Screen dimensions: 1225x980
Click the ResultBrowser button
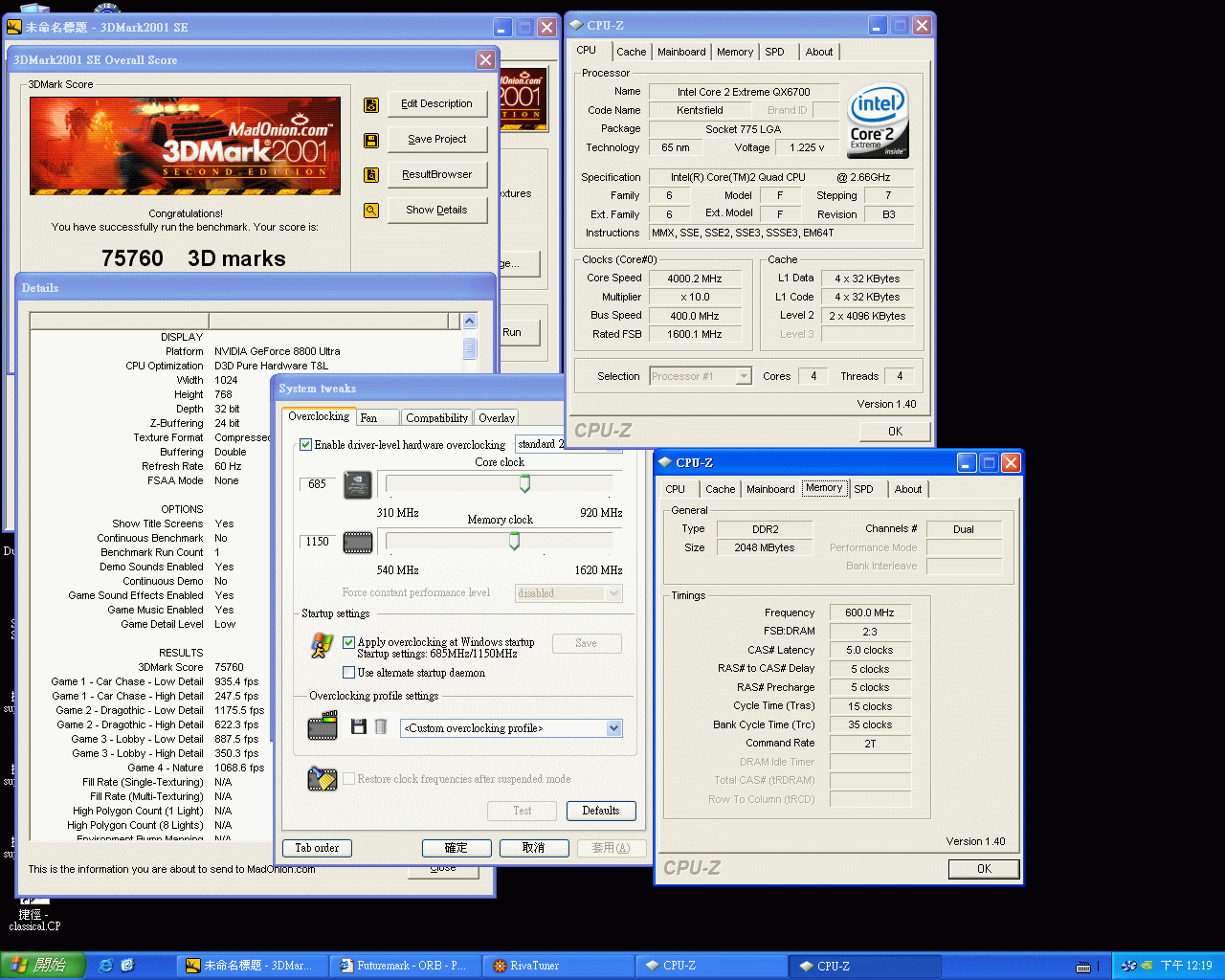(437, 174)
